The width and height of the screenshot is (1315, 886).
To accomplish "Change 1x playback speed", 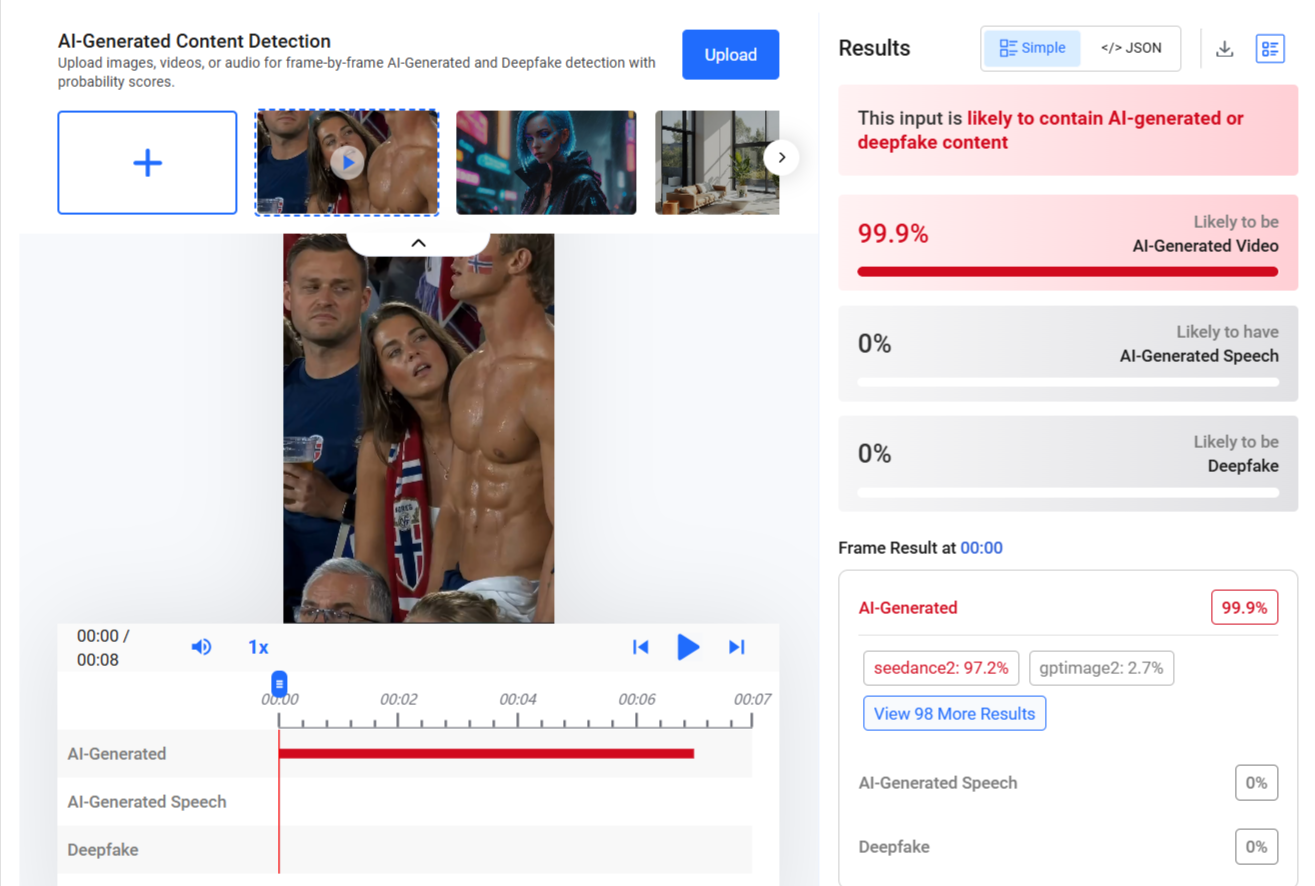I will 258,647.
